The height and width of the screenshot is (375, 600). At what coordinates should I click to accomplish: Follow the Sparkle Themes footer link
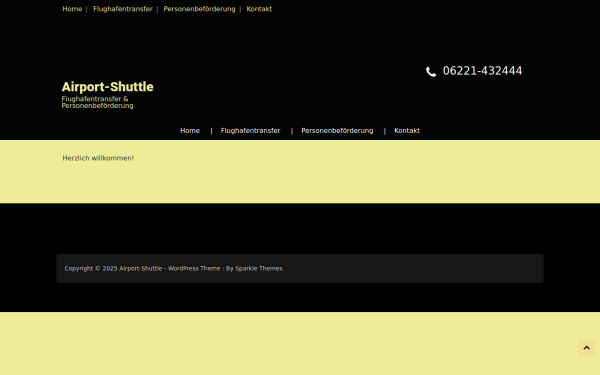(x=259, y=269)
